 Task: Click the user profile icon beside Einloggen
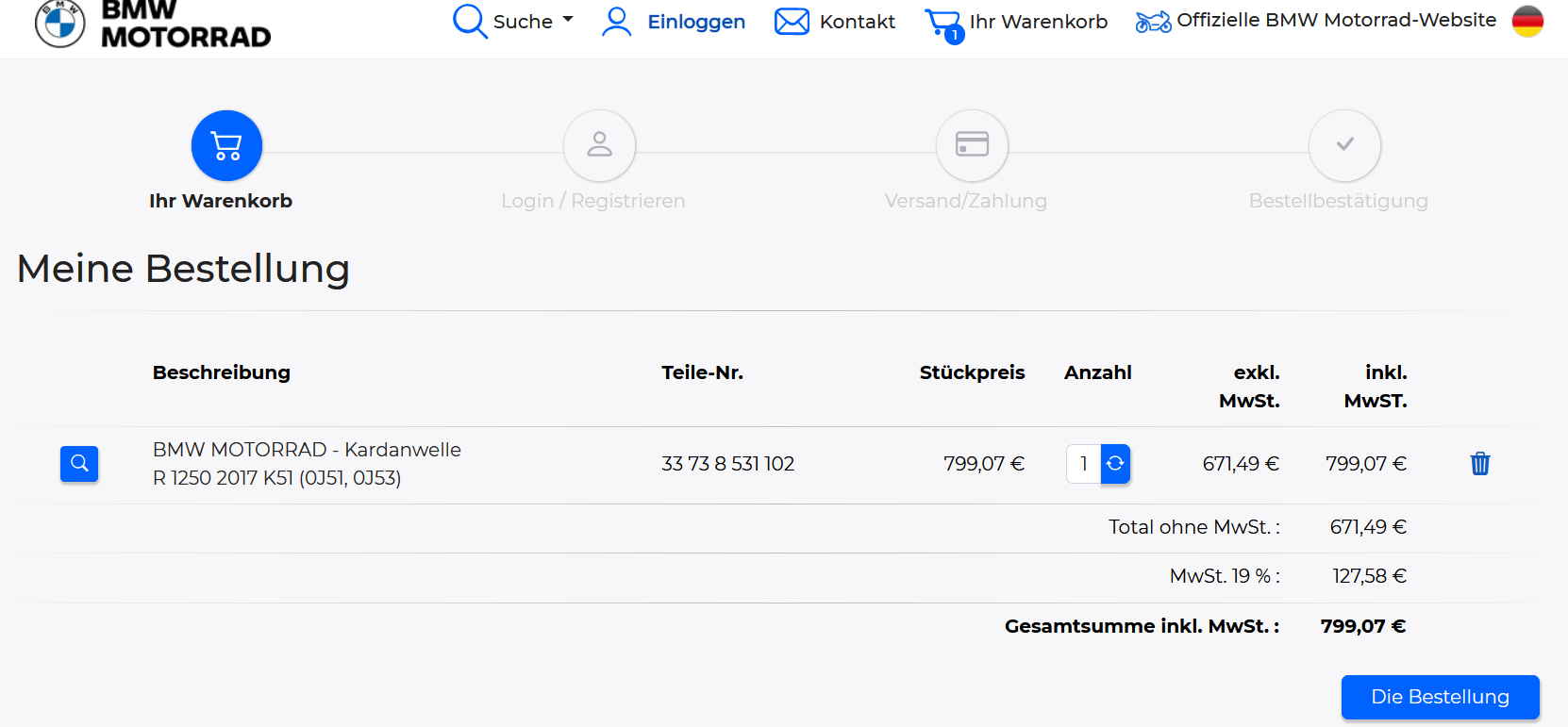pos(617,22)
